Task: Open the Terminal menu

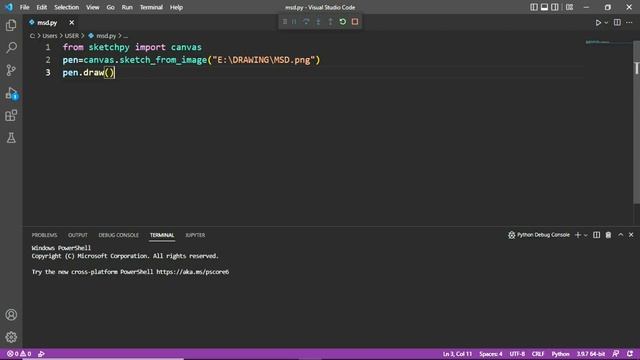Action: pos(151,7)
